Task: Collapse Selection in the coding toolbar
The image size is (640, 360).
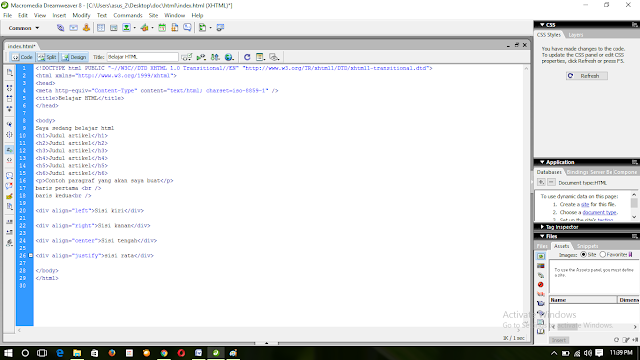Action: (x=9, y=98)
